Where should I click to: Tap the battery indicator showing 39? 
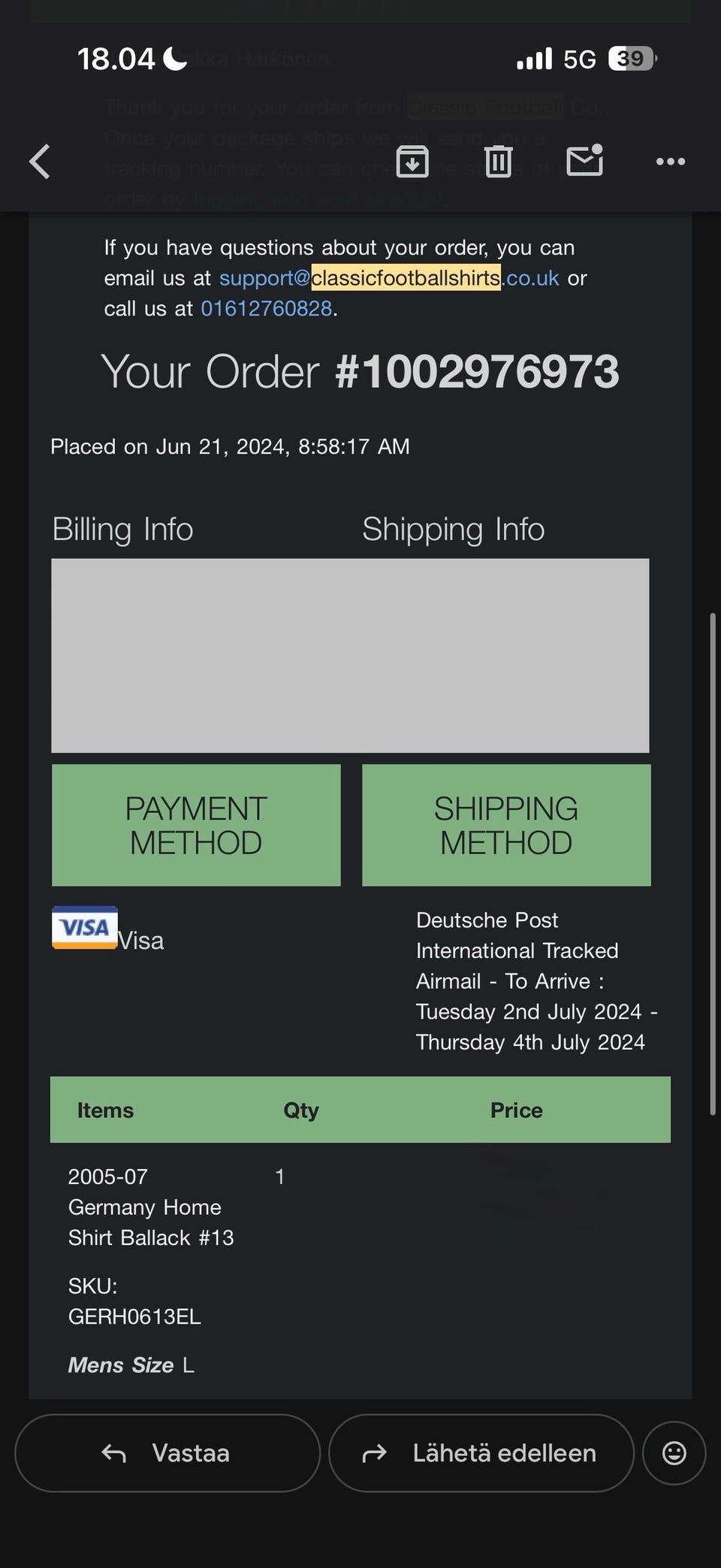pos(632,59)
